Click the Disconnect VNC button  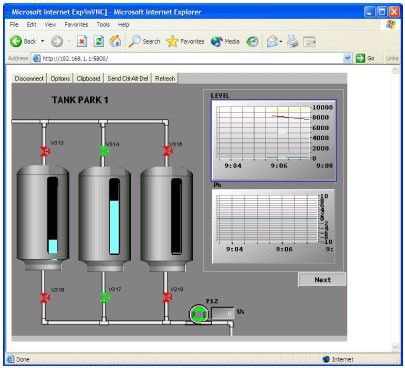point(29,78)
